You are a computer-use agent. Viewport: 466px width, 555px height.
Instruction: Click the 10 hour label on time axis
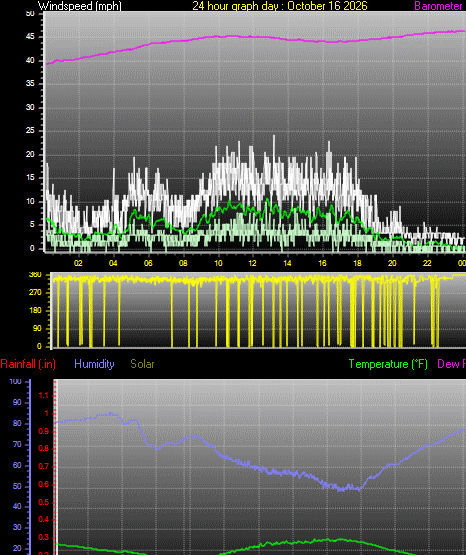tap(218, 263)
